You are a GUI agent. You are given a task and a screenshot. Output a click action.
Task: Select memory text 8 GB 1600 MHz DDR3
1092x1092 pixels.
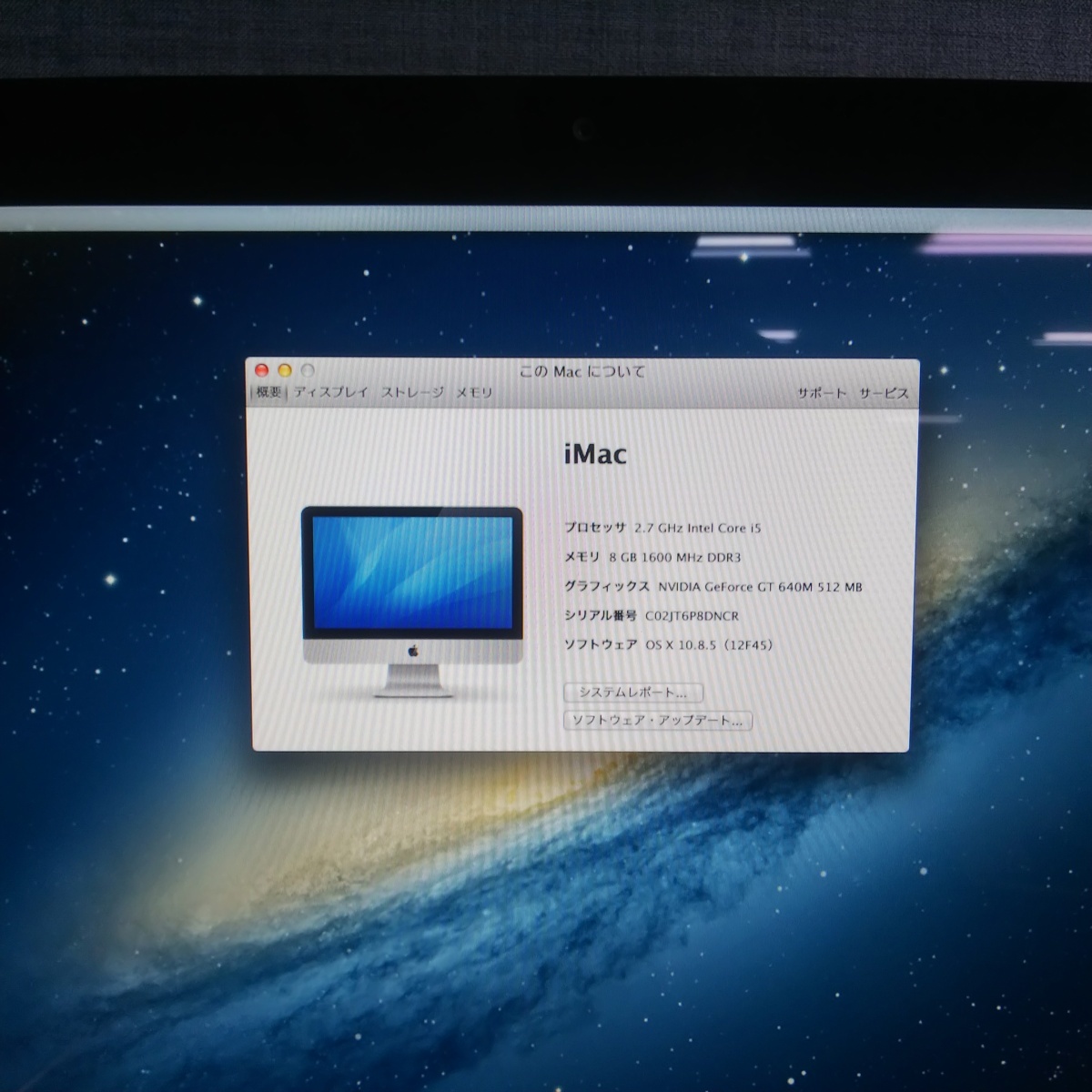click(675, 557)
